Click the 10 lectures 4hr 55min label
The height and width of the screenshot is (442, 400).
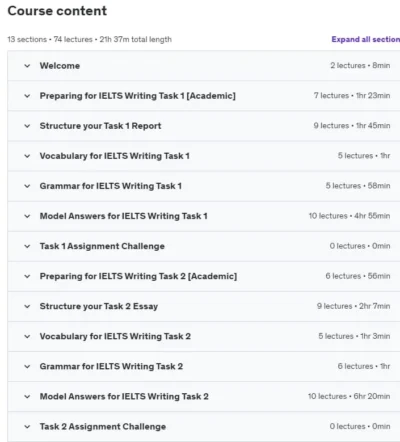click(349, 216)
